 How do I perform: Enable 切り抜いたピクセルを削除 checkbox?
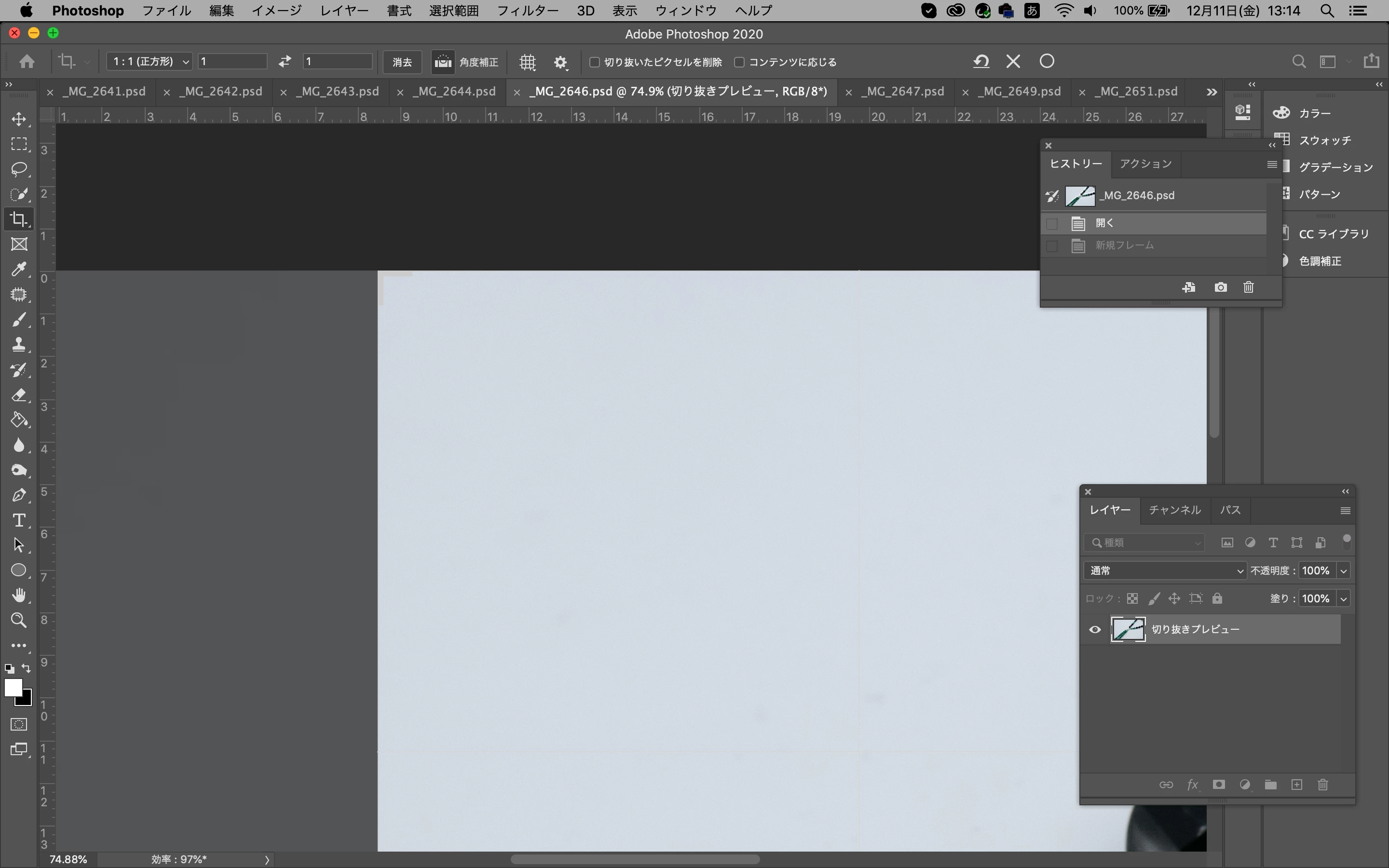click(595, 62)
